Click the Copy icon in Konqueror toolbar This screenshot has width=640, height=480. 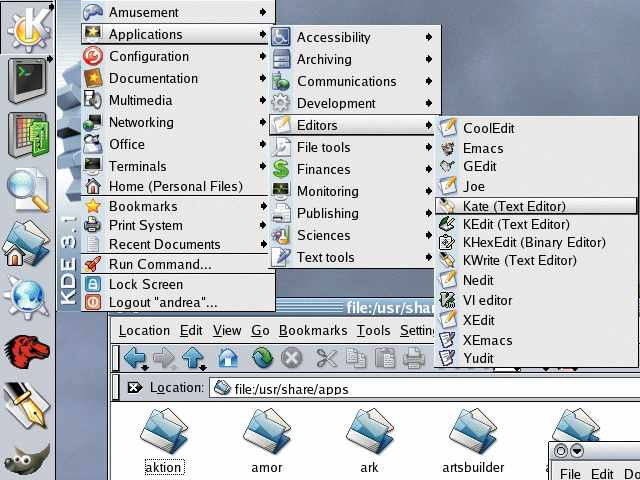[x=356, y=358]
